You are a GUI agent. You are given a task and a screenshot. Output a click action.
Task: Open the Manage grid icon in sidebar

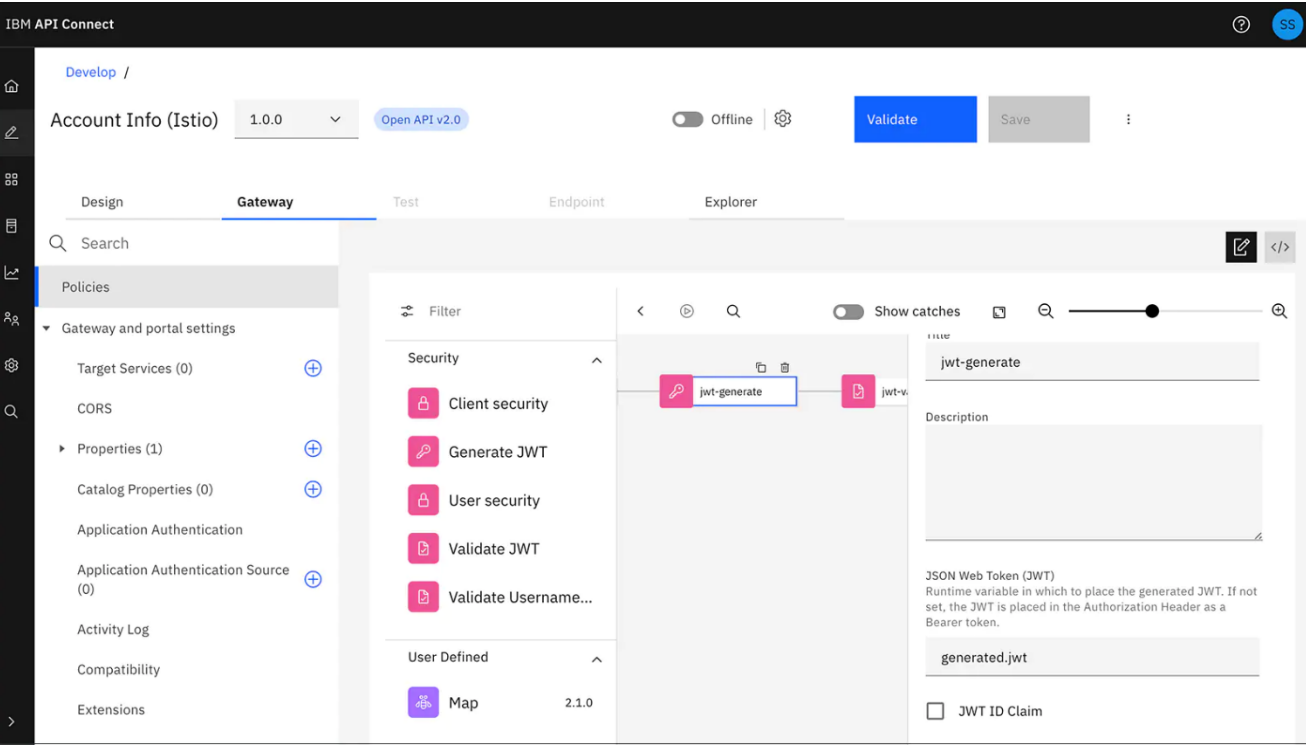tap(12, 179)
